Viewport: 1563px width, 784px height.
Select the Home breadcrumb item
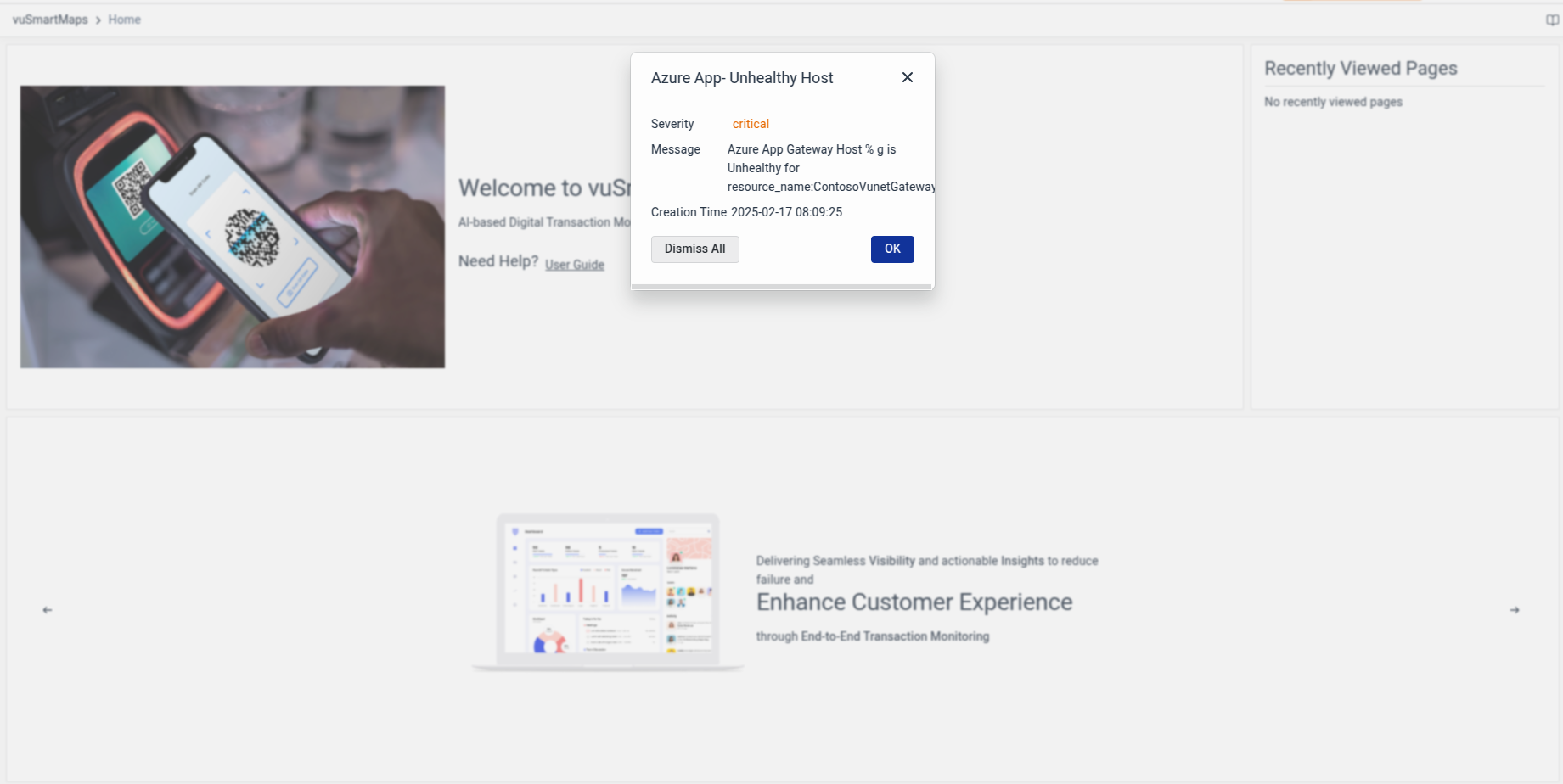pos(124,20)
